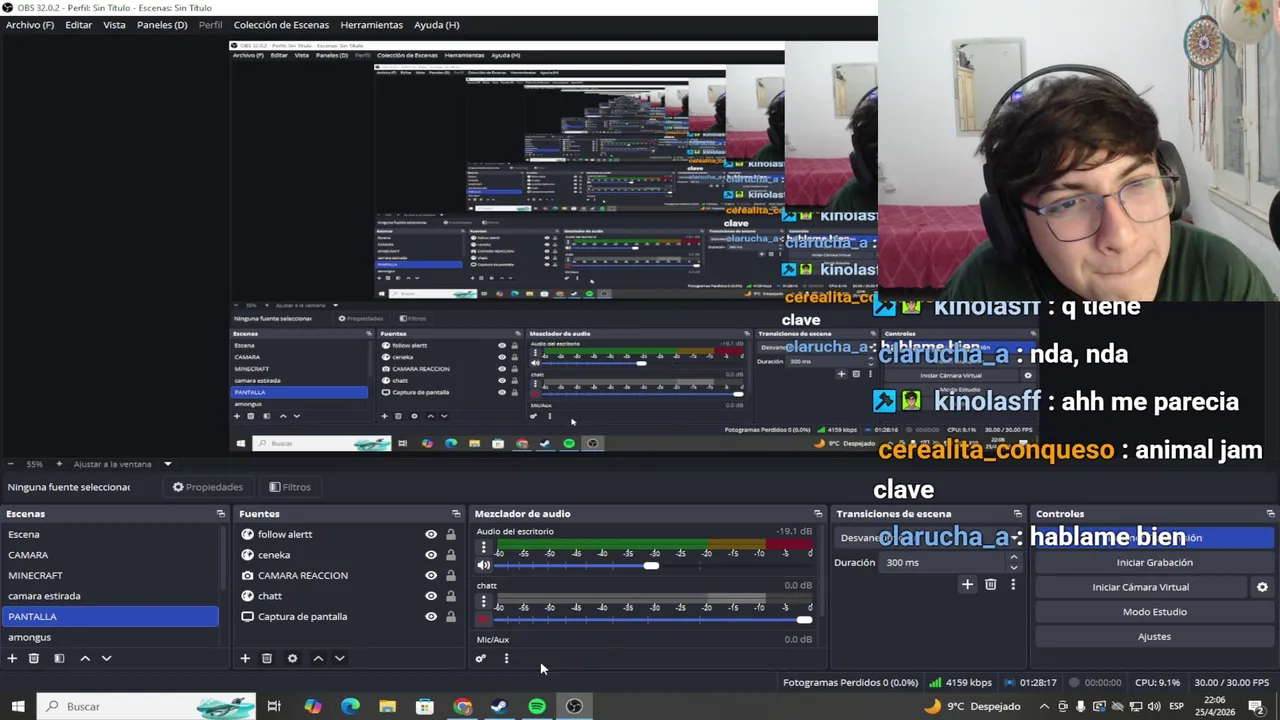The image size is (1280, 720).
Task: Pop out the Controles dock panel
Action: 1272,514
